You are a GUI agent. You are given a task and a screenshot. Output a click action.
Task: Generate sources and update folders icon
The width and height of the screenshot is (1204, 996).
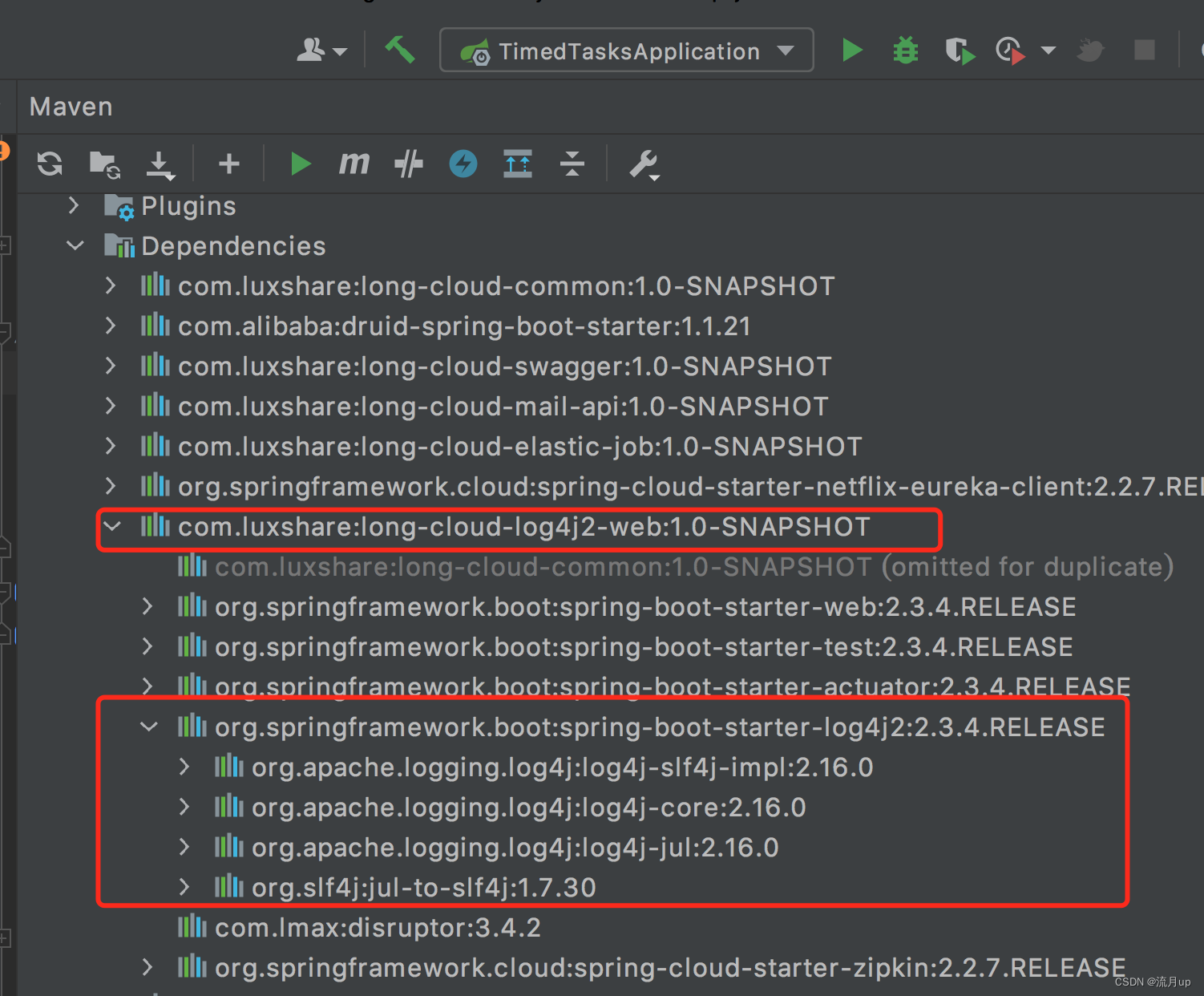click(x=105, y=164)
